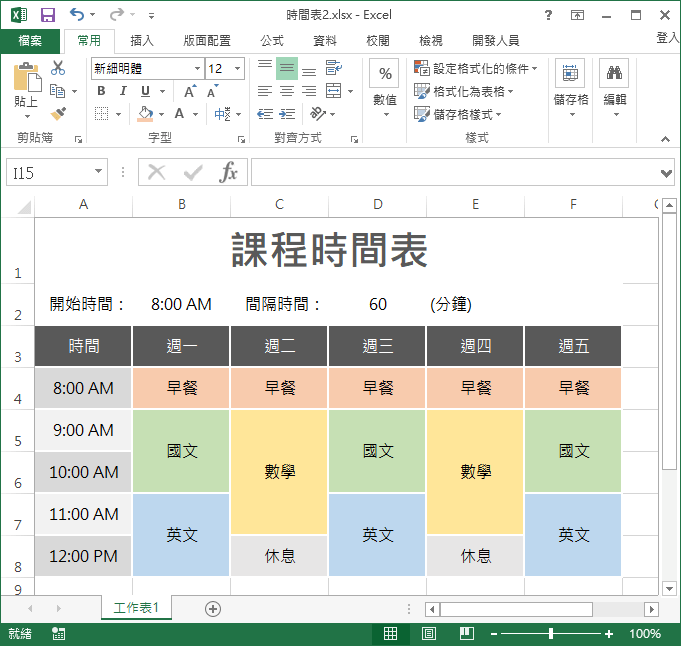The image size is (681, 646).
Task: Cut selection with the scissors icon
Action: point(58,68)
